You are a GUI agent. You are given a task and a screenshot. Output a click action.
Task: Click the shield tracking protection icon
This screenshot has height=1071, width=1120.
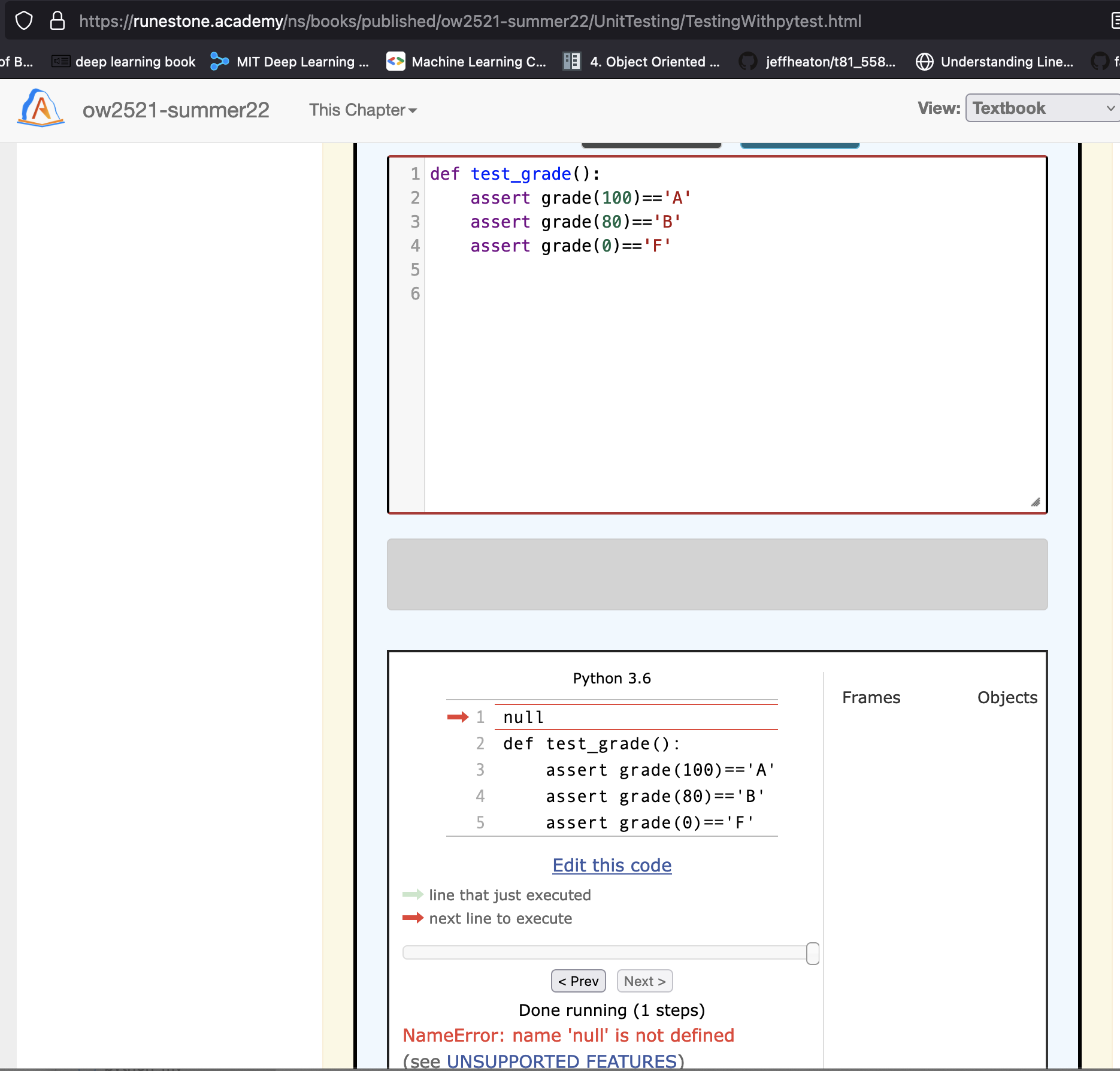pyautogui.click(x=24, y=21)
